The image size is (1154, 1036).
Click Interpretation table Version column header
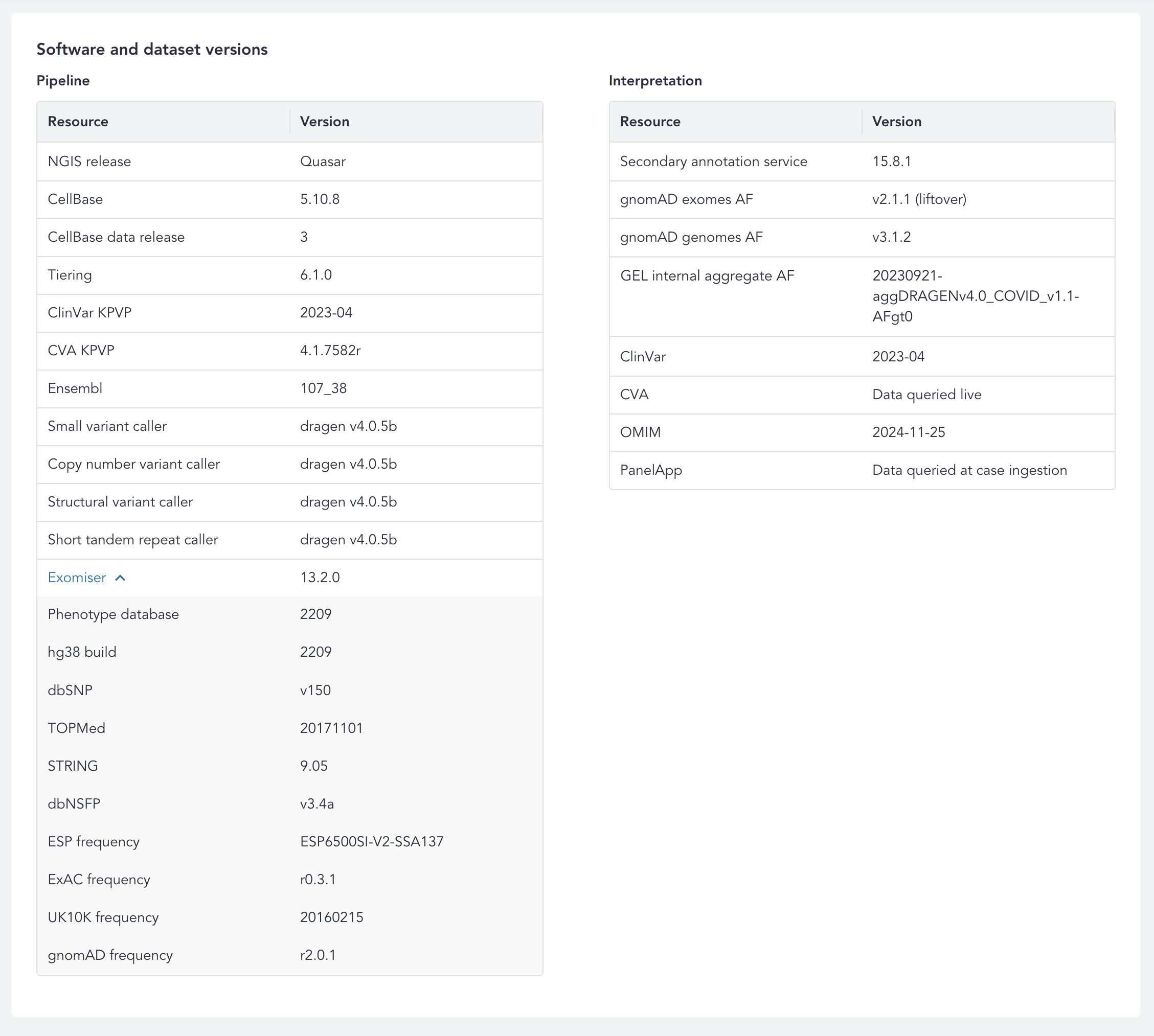(x=897, y=121)
